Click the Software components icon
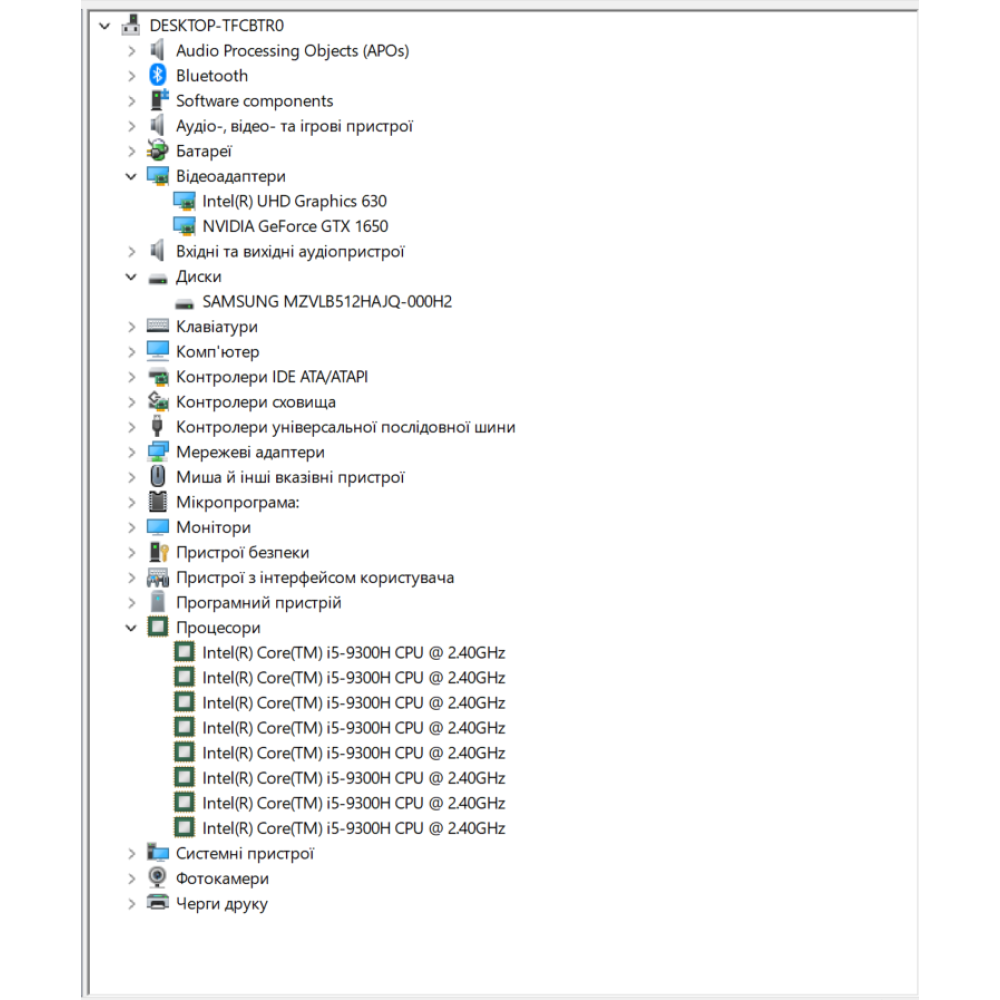1000x1000 pixels. tap(158, 100)
